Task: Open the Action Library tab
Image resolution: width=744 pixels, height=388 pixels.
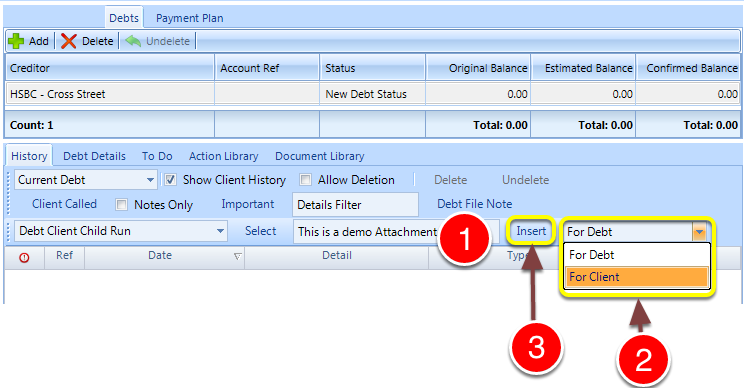Action: click(x=223, y=156)
